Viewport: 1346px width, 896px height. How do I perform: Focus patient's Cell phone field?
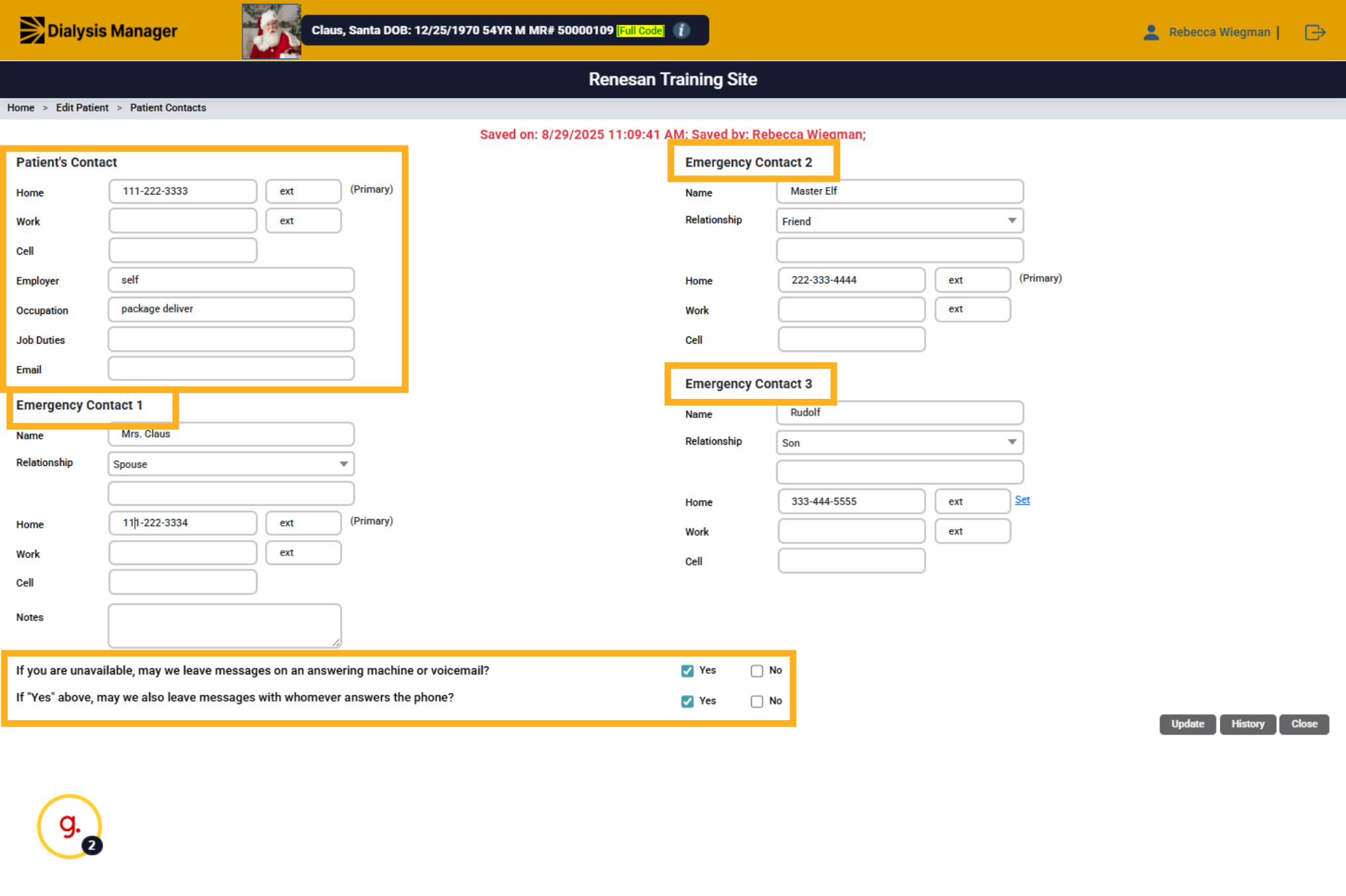(183, 250)
